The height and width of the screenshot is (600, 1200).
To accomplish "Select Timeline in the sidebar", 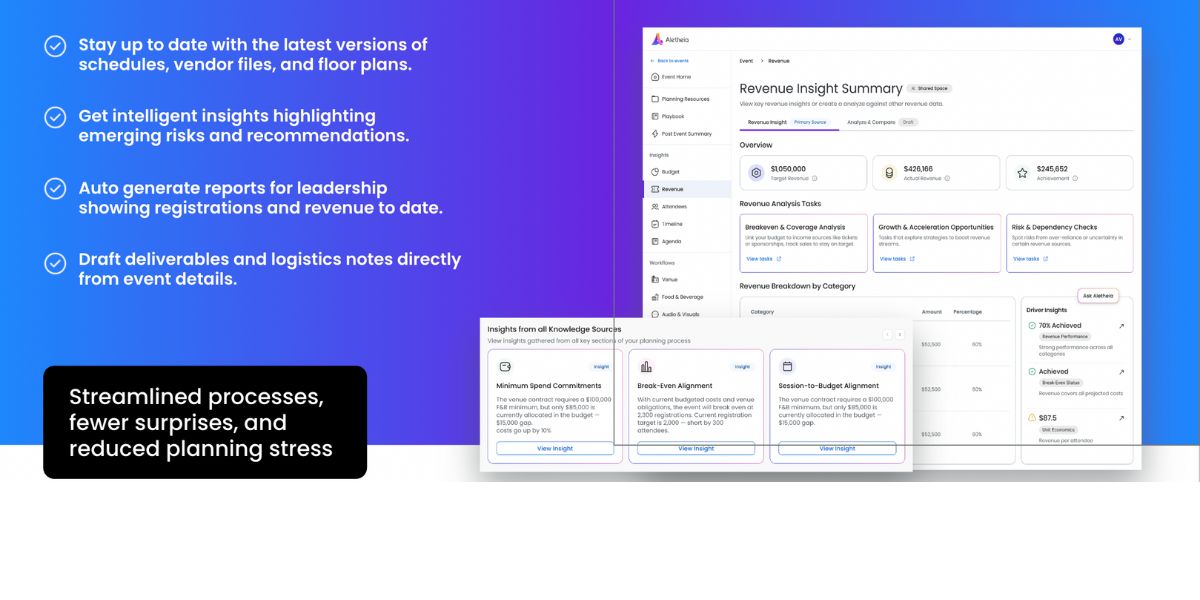I will pyautogui.click(x=672, y=224).
